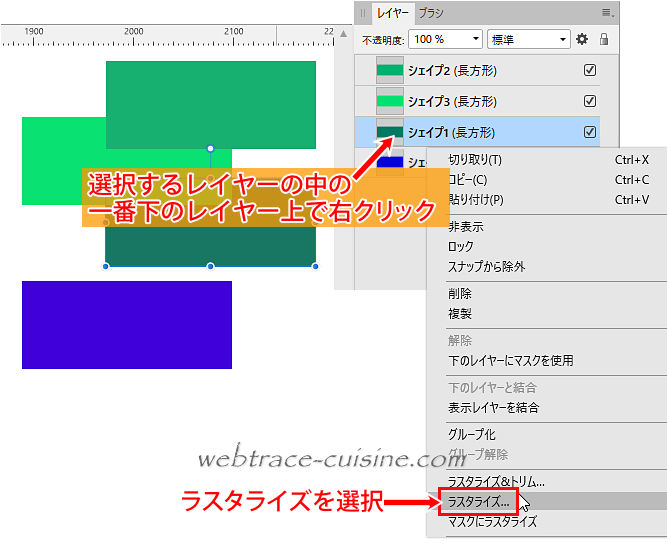Open the layer blend options gear icon
The image size is (667, 555).
click(x=582, y=39)
